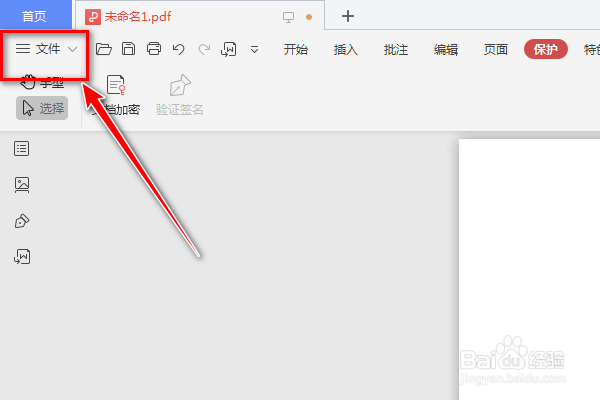Open the thumbnail image sidebar panel
Viewport: 600px width, 400px height.
[x=22, y=184]
